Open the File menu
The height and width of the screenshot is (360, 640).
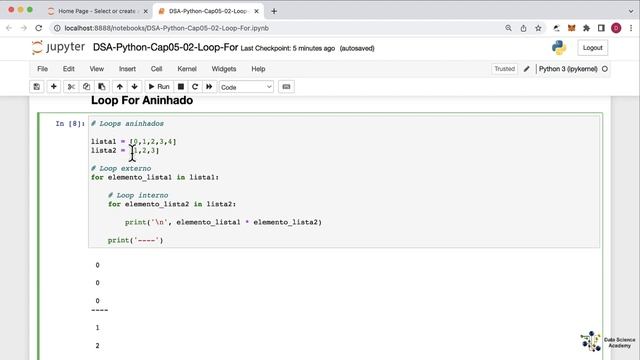(x=42, y=69)
